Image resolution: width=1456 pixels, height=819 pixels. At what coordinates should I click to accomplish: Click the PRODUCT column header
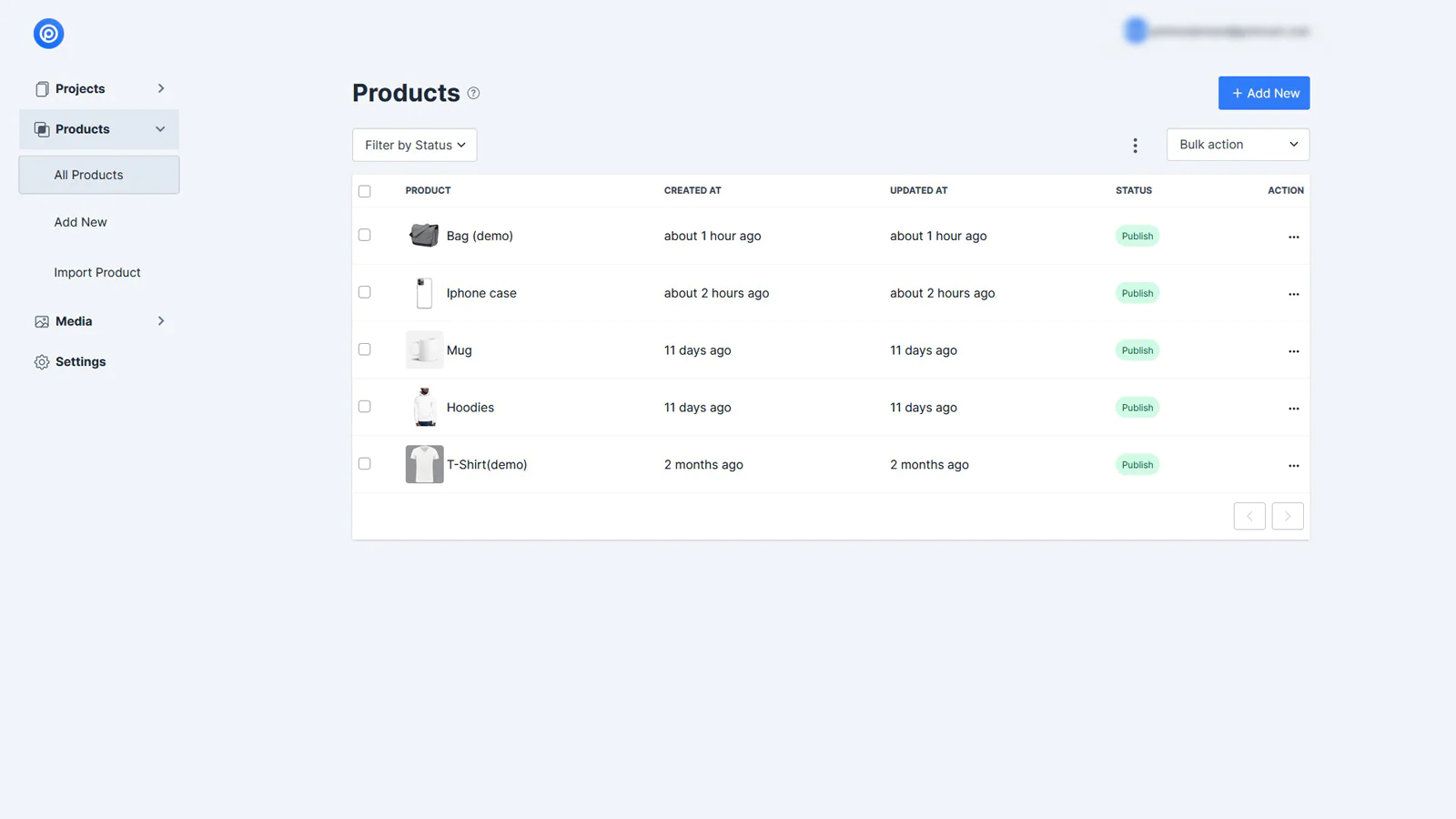tap(428, 191)
